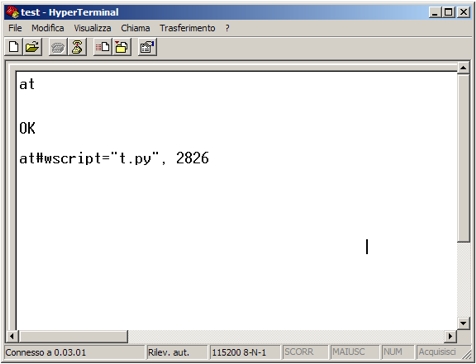
Task: Click inside the terminal text area
Action: [237, 200]
